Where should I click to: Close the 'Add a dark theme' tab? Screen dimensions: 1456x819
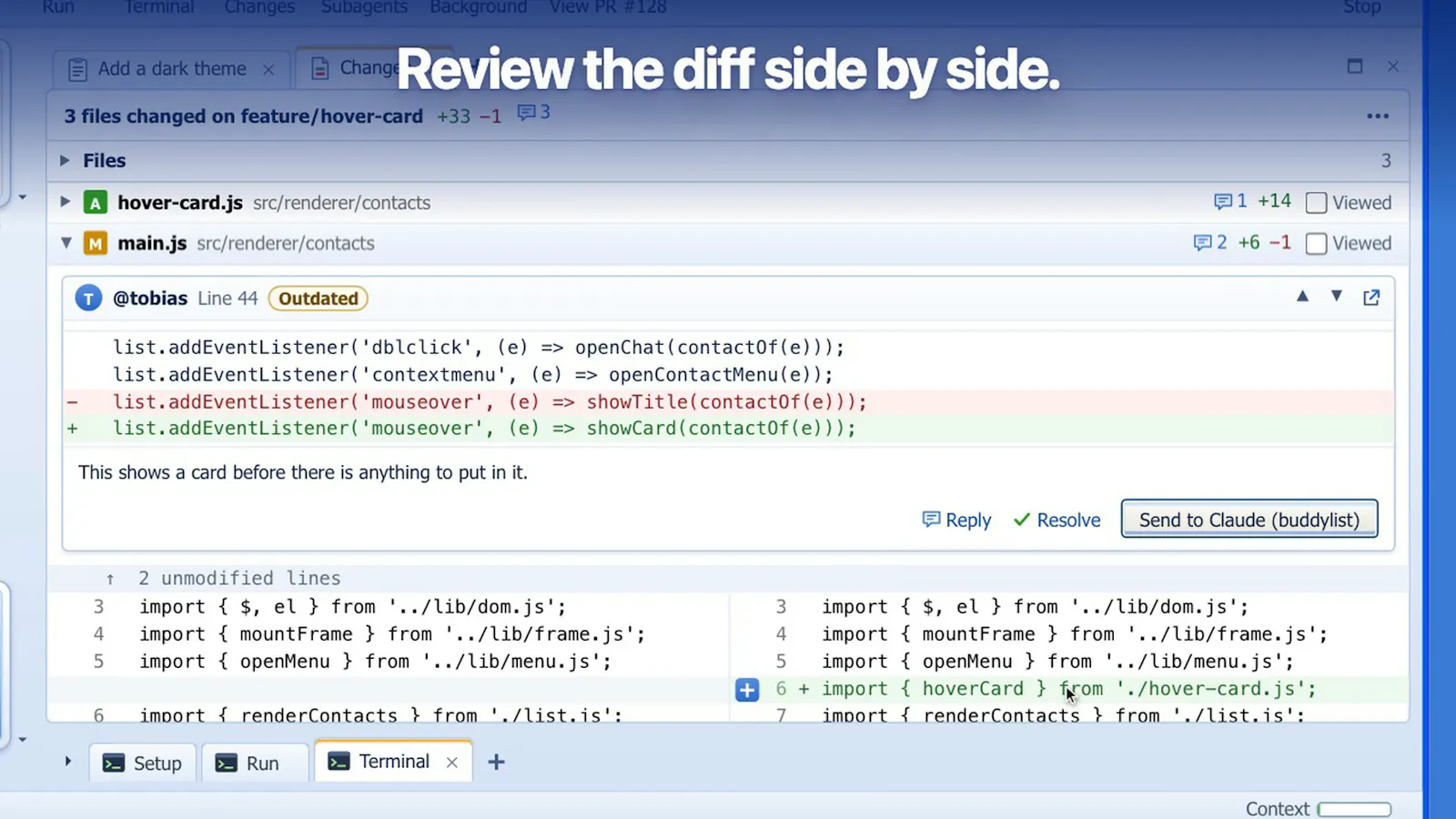coord(268,69)
